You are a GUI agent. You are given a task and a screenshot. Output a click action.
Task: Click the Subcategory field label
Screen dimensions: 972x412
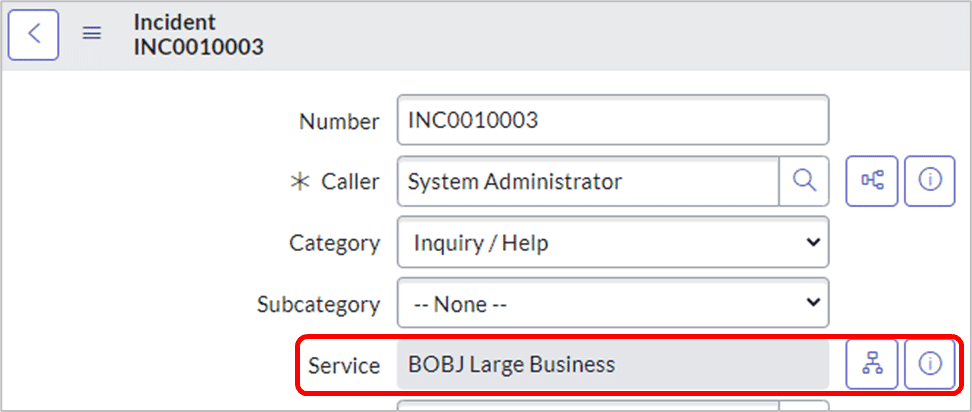click(319, 304)
